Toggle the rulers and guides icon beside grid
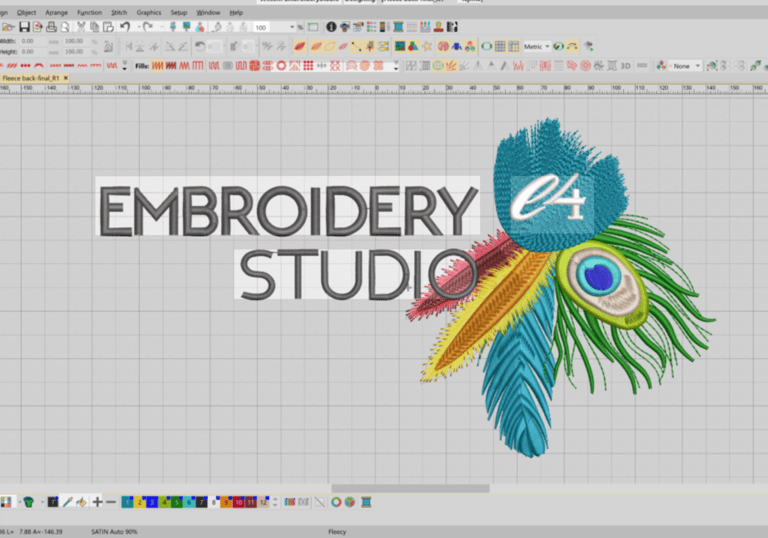Viewport: 768px width, 538px height. (x=513, y=47)
